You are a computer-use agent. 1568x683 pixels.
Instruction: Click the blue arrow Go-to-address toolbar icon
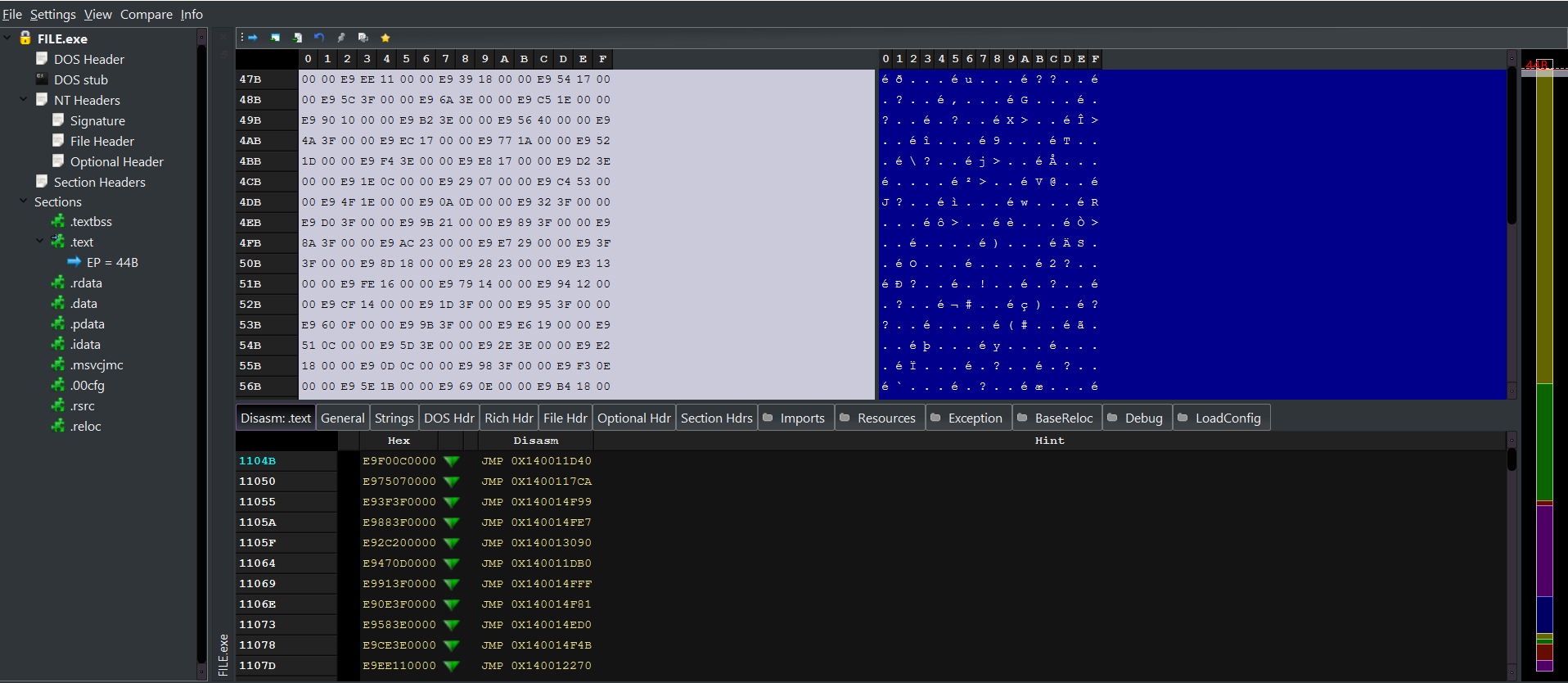[253, 38]
